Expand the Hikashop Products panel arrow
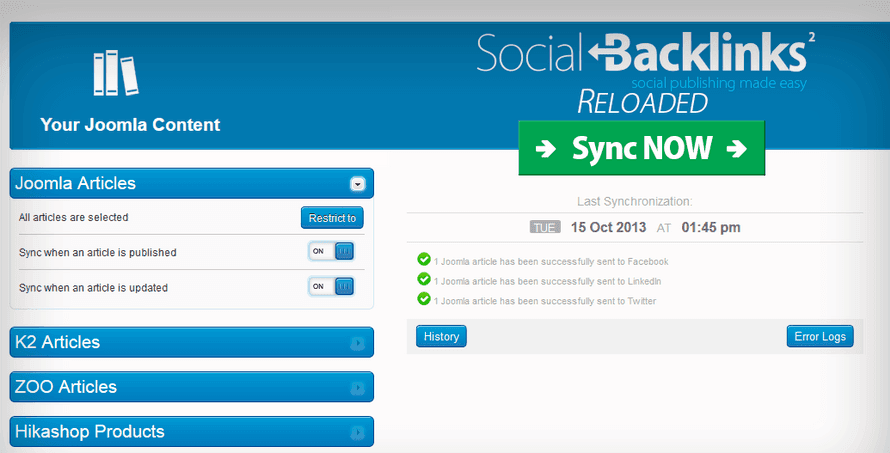Viewport: 890px width, 453px height. (x=357, y=433)
